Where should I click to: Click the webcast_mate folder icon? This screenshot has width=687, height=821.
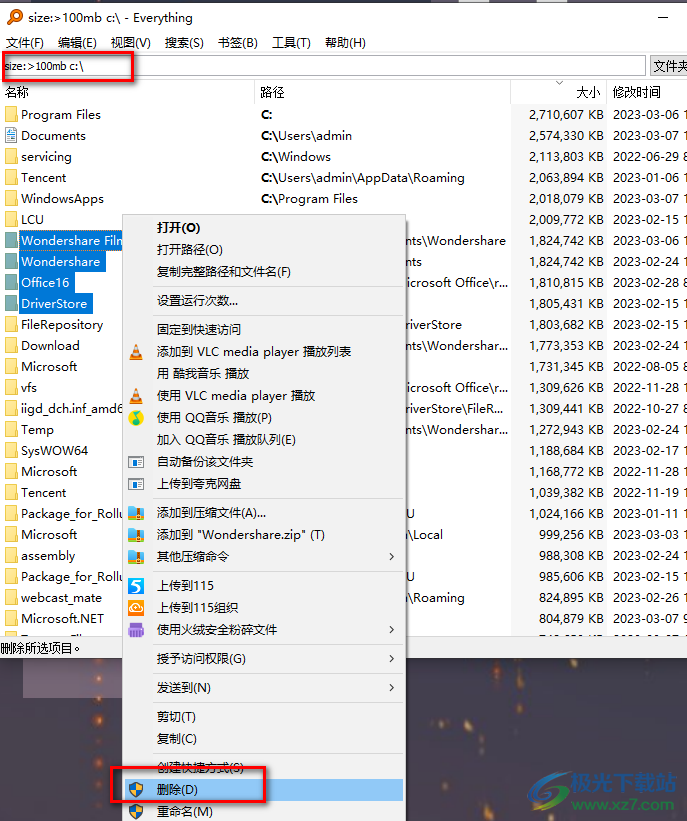click(11, 597)
